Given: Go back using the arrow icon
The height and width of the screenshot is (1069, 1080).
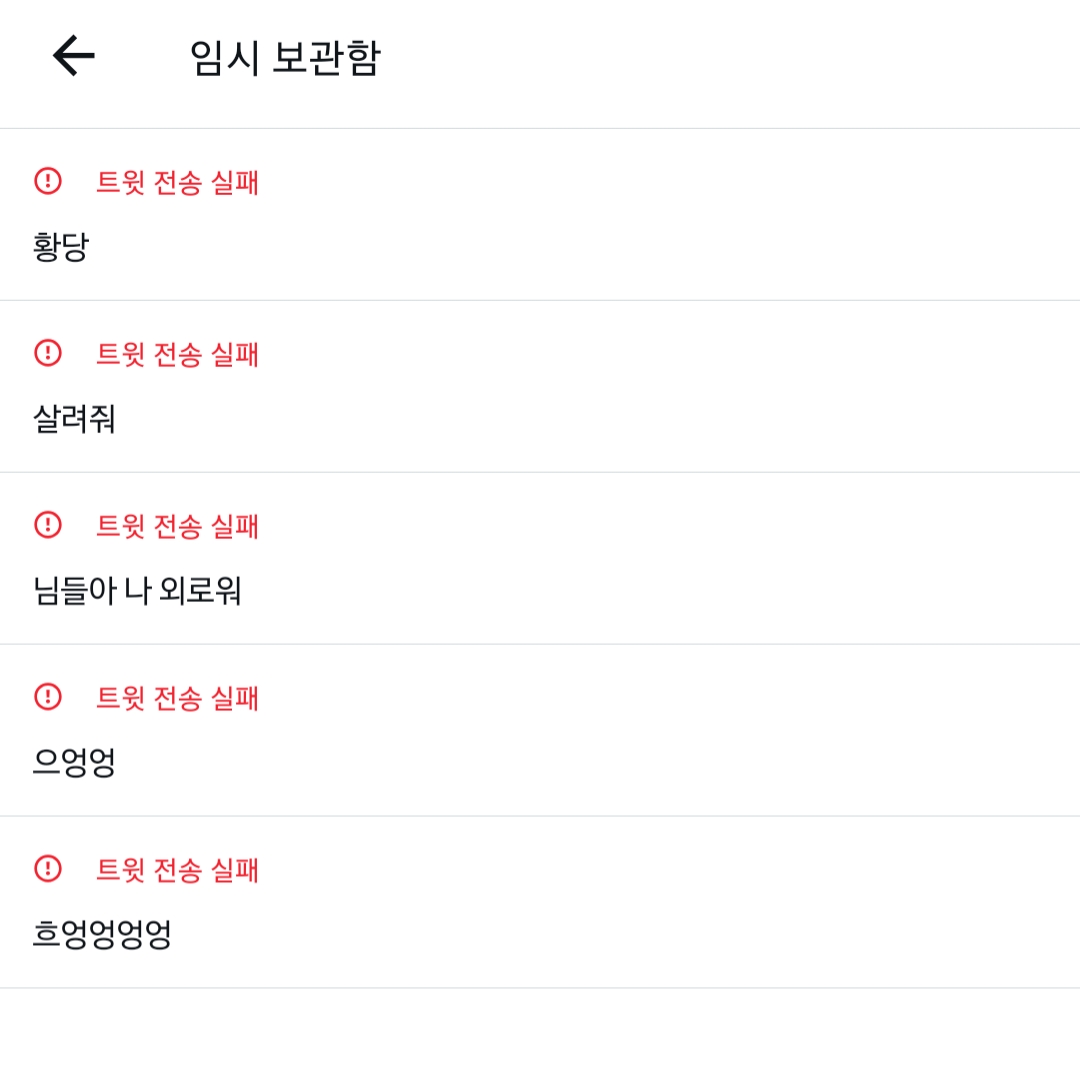Looking at the screenshot, I should pos(74,56).
